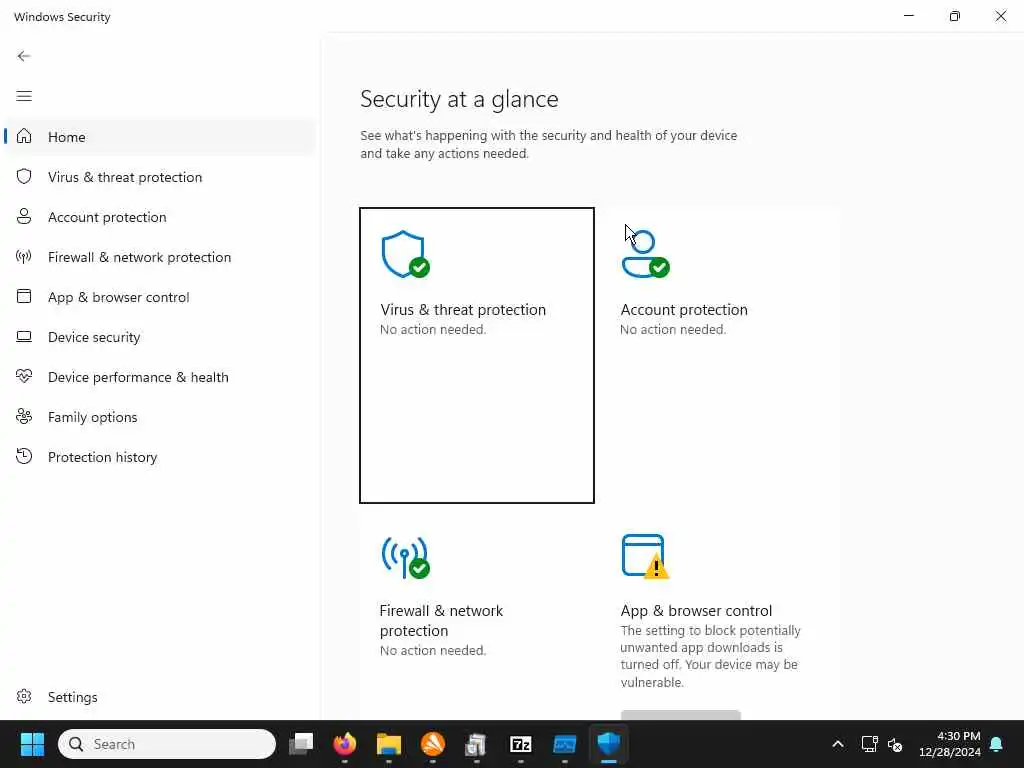
Task: Click the blue monitor app taskbar icon
Action: [565, 744]
